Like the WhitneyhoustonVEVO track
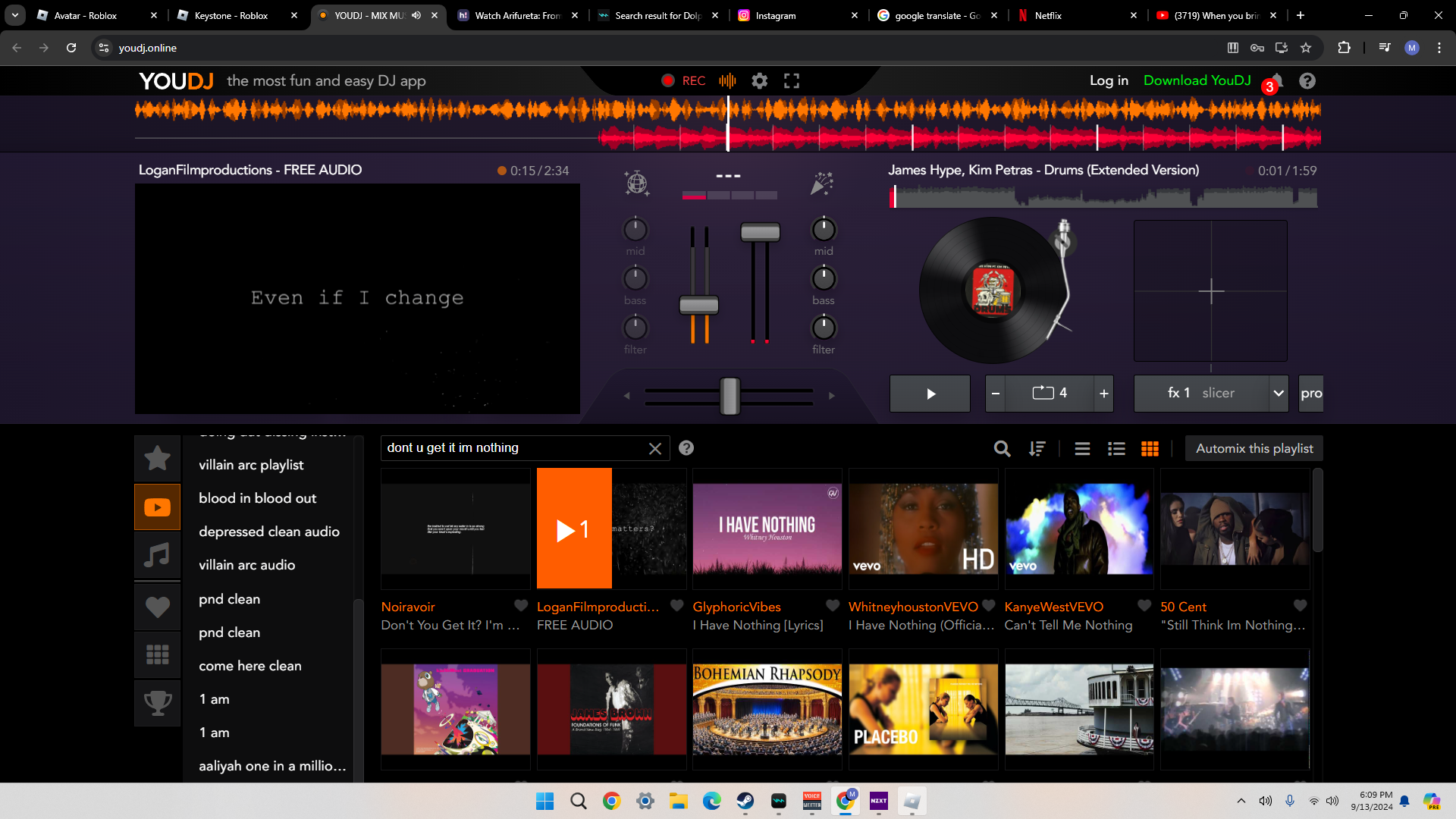1456x819 pixels. pos(989,606)
